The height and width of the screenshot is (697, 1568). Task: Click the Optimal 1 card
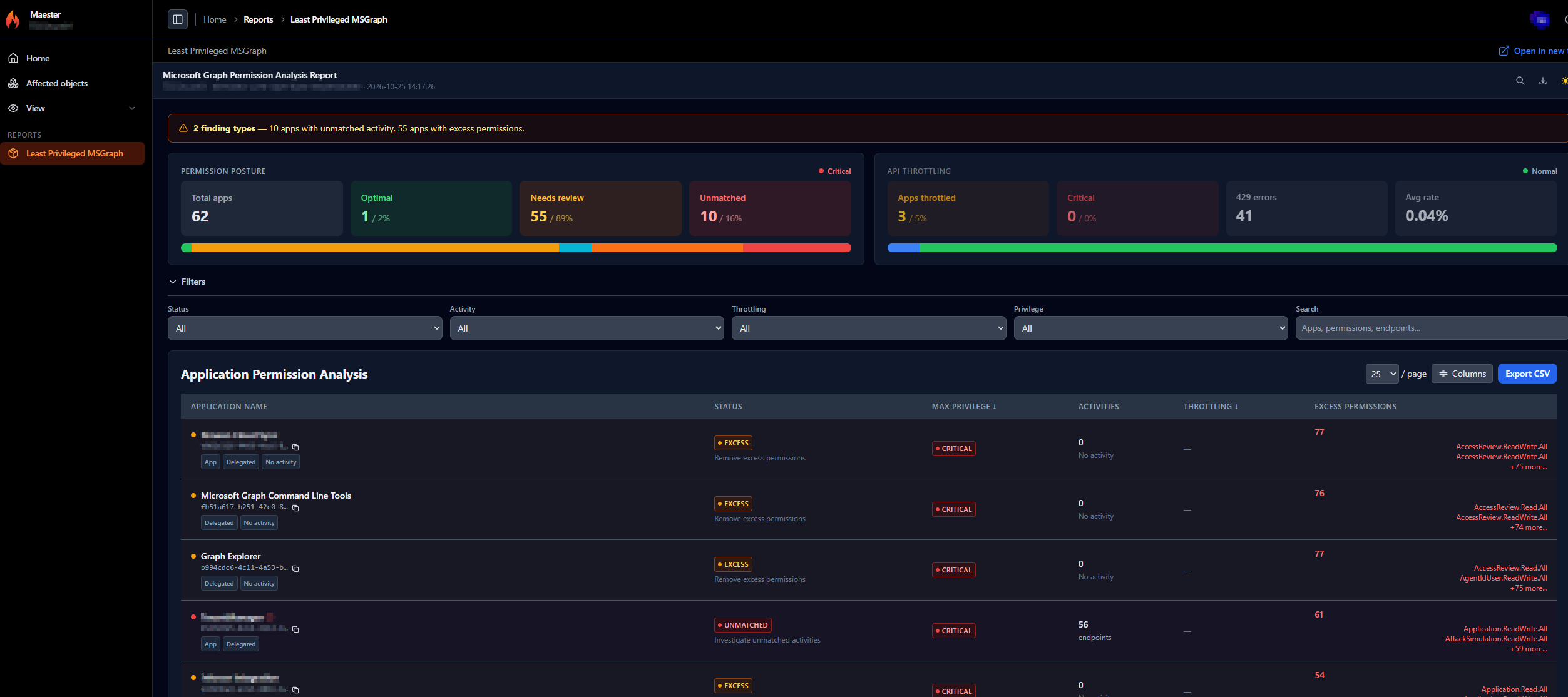click(431, 208)
